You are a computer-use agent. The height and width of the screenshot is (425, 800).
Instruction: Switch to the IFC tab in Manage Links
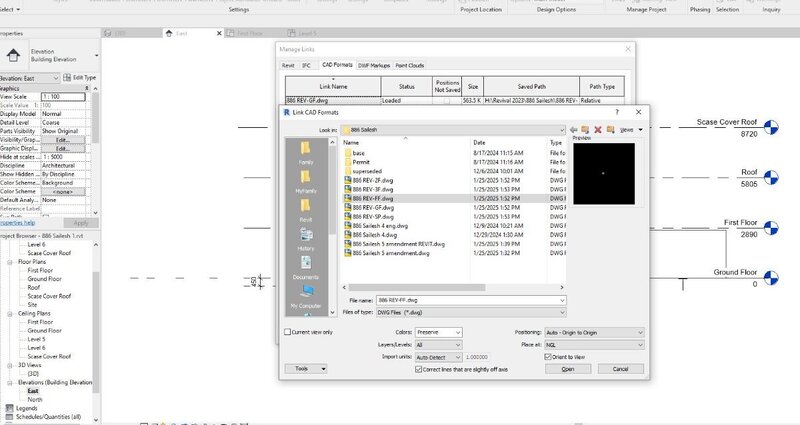coord(307,66)
